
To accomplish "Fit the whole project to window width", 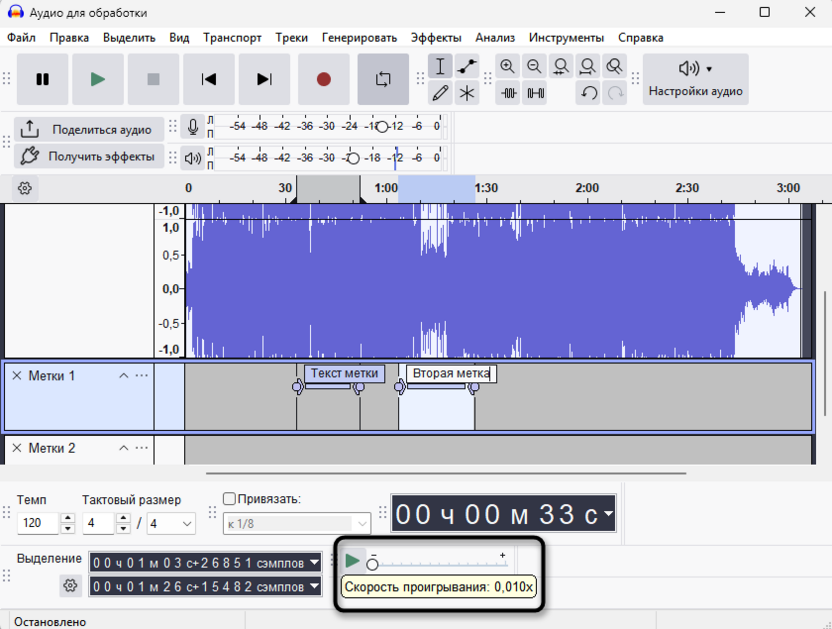I will tap(587, 66).
